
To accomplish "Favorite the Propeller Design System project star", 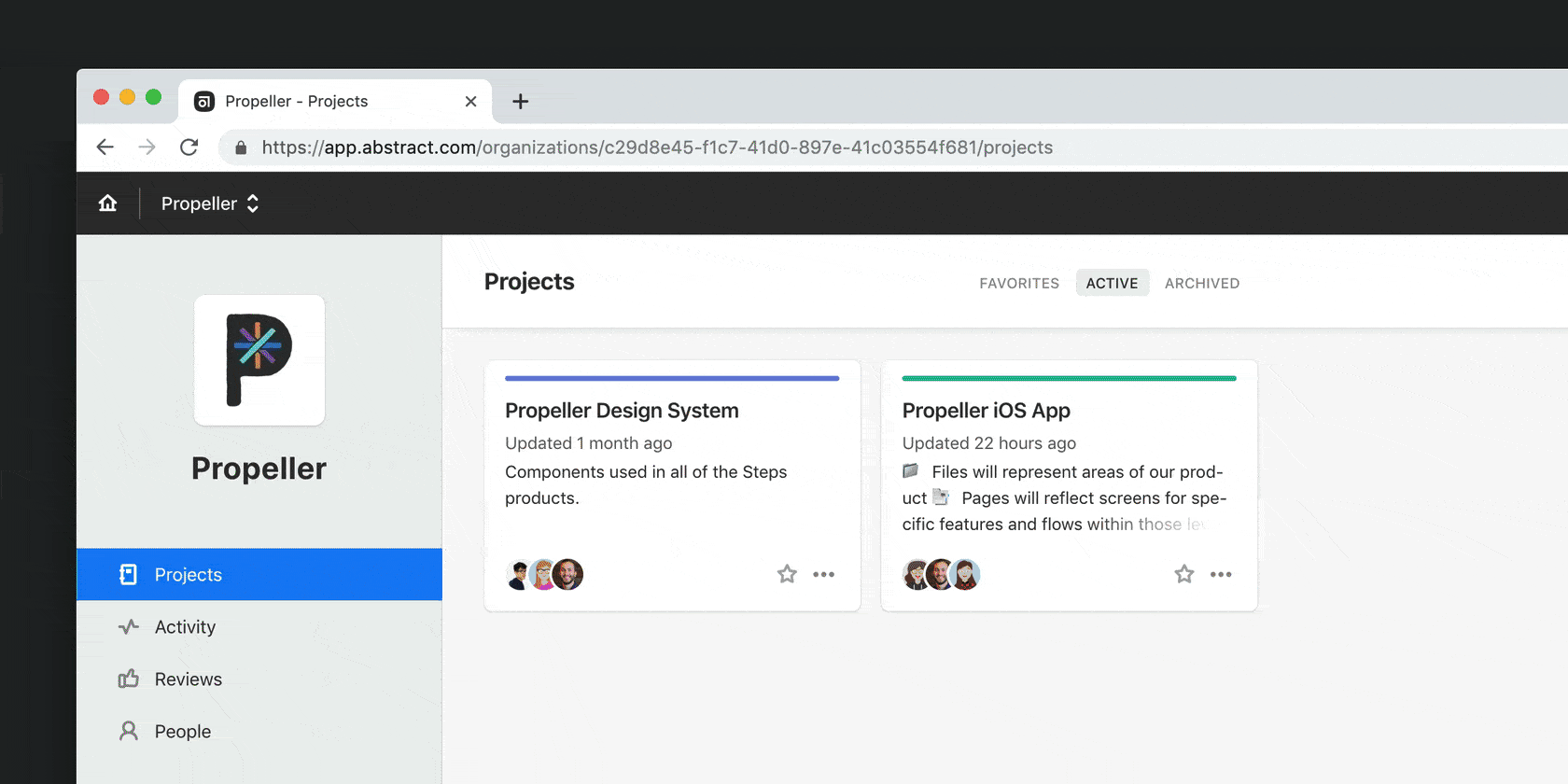I will point(787,574).
